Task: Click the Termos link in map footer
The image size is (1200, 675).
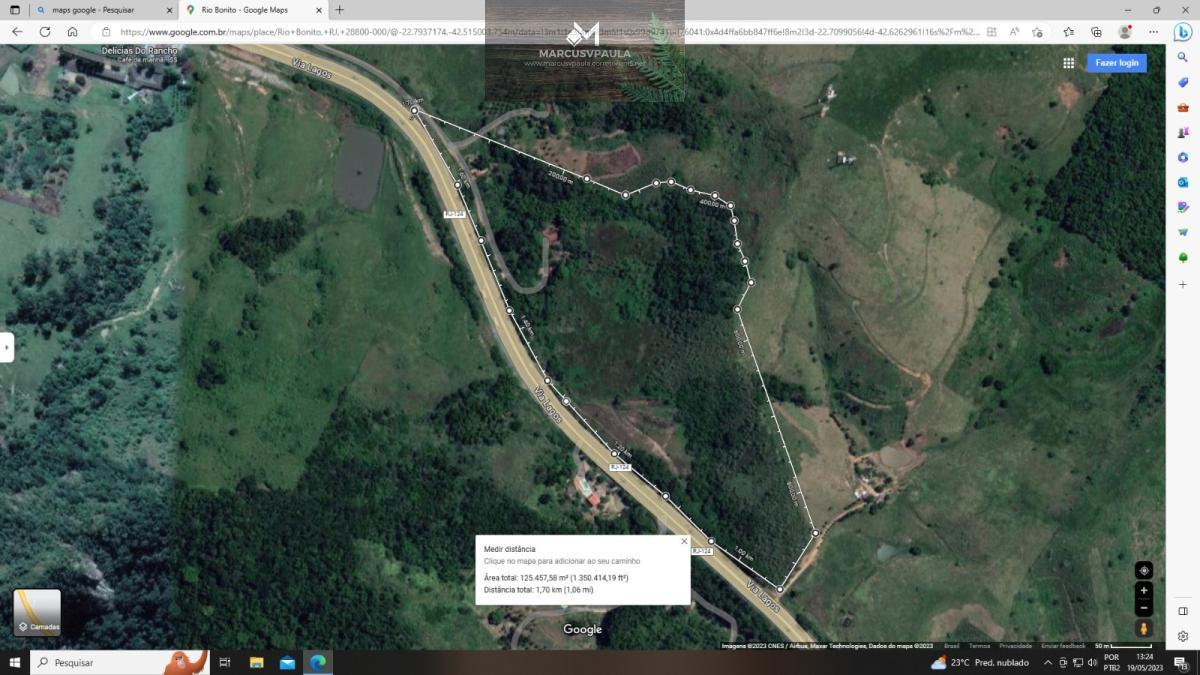Action: click(x=979, y=646)
